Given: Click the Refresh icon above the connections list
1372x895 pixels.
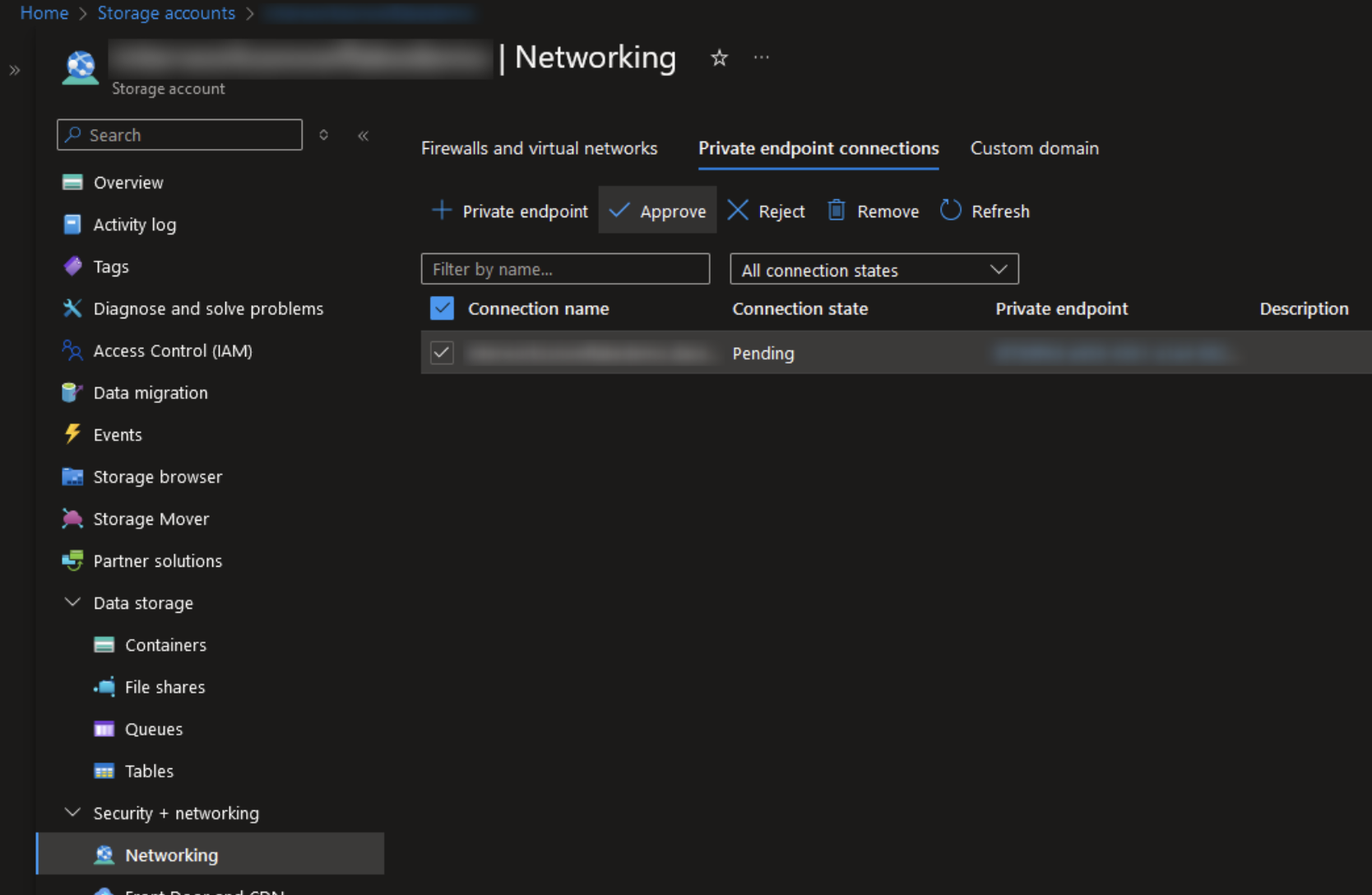Looking at the screenshot, I should pos(950,210).
